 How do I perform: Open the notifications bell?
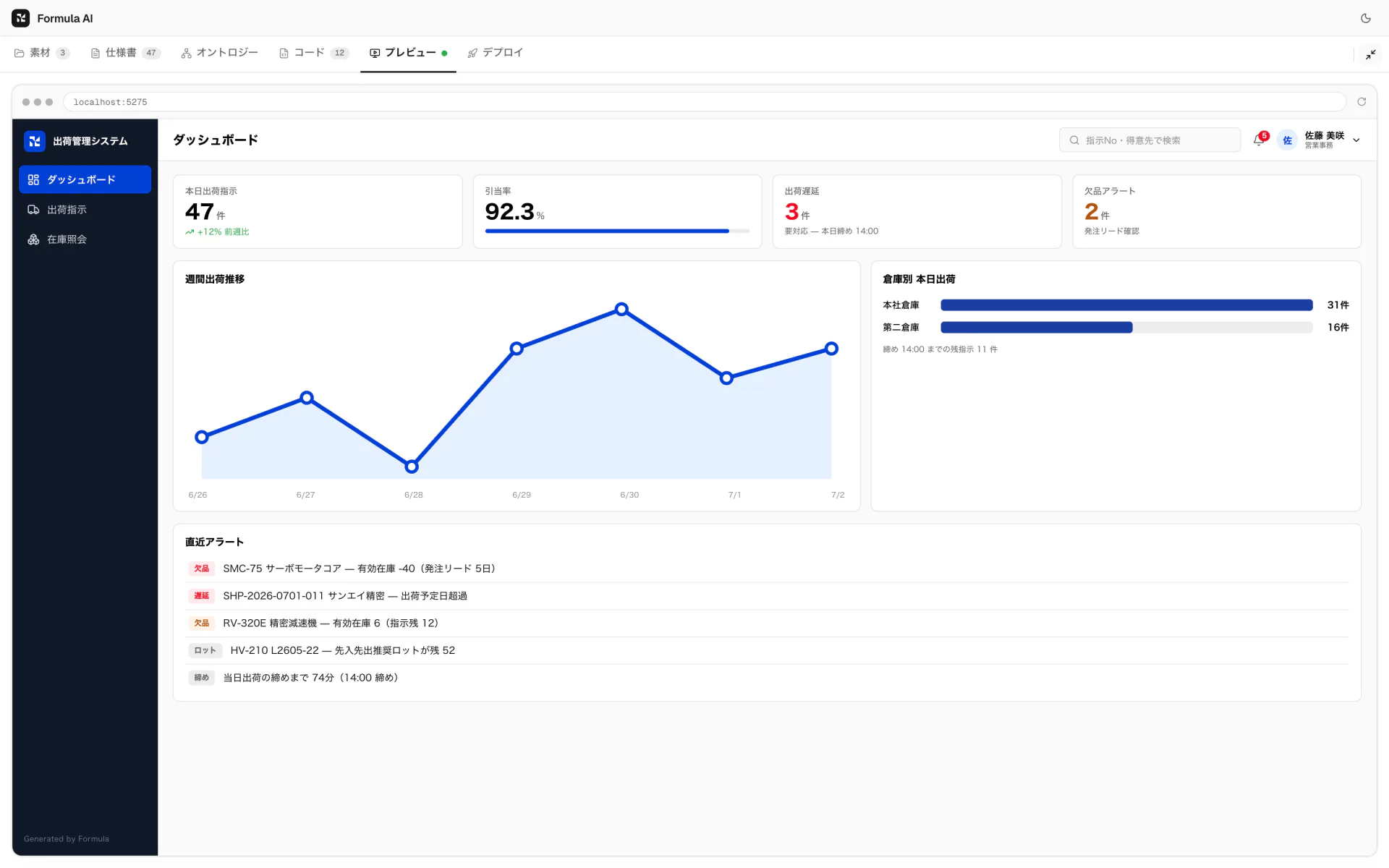(1259, 140)
